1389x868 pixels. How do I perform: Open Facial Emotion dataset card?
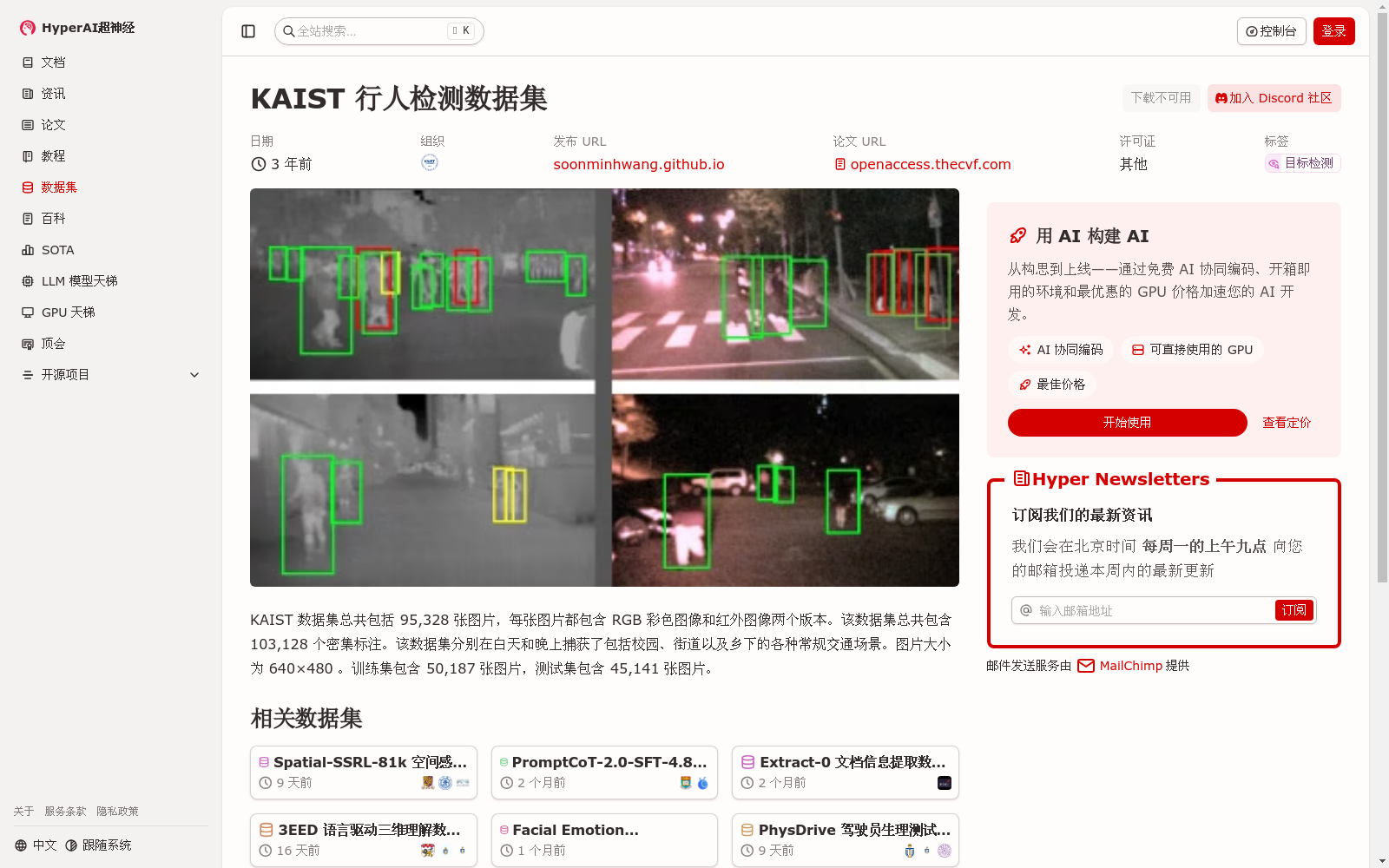(604, 840)
